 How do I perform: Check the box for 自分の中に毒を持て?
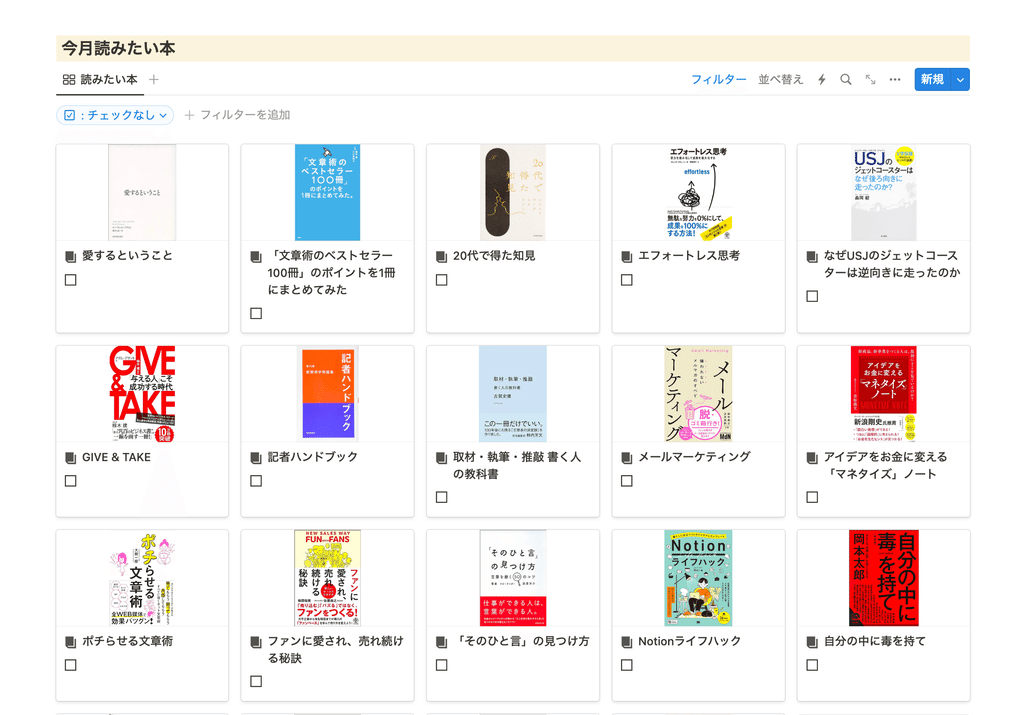812,665
